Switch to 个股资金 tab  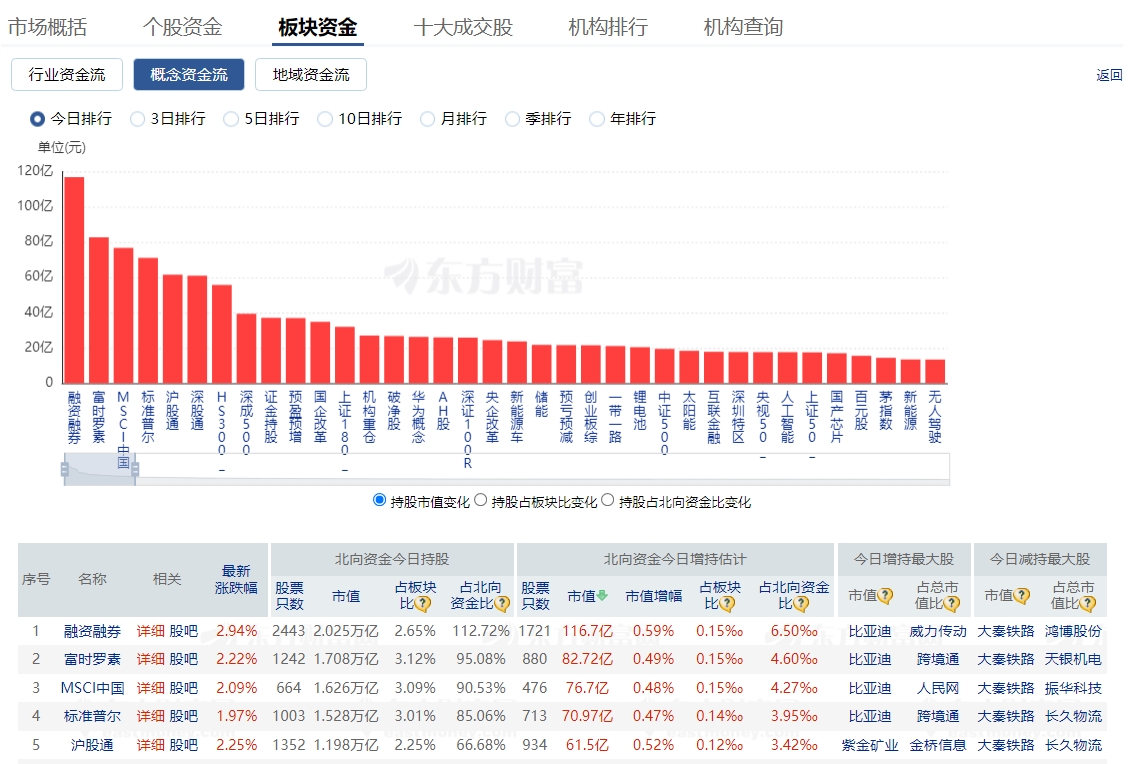click(182, 27)
